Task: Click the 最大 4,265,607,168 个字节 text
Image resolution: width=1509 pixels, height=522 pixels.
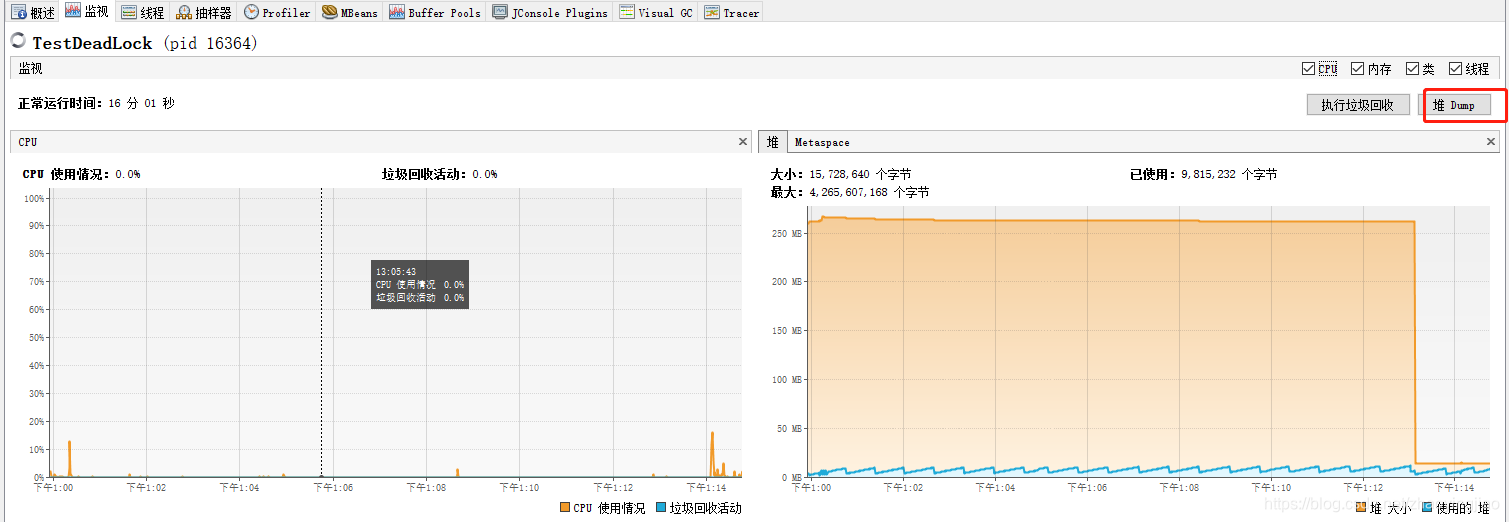Action: 849,192
